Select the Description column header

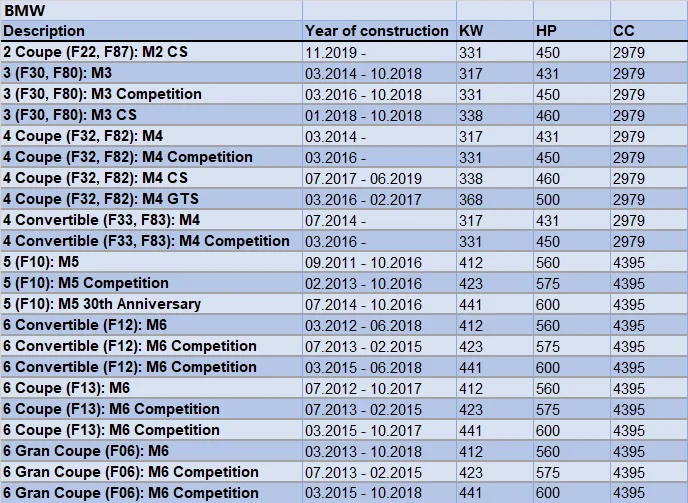(x=151, y=31)
